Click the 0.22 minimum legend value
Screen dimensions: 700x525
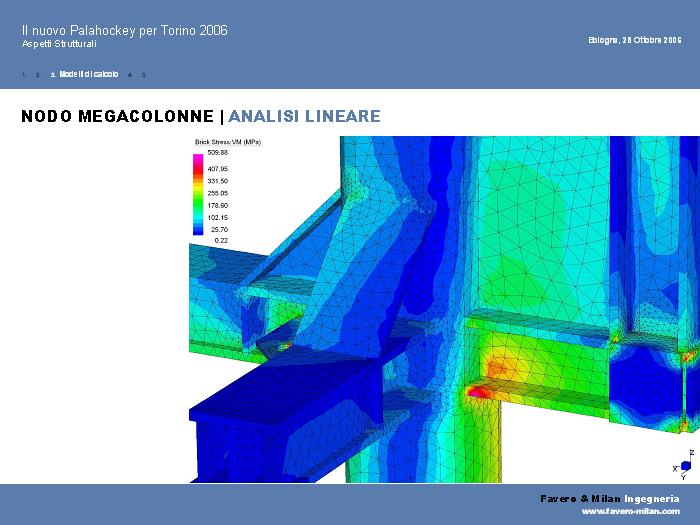[x=221, y=241]
